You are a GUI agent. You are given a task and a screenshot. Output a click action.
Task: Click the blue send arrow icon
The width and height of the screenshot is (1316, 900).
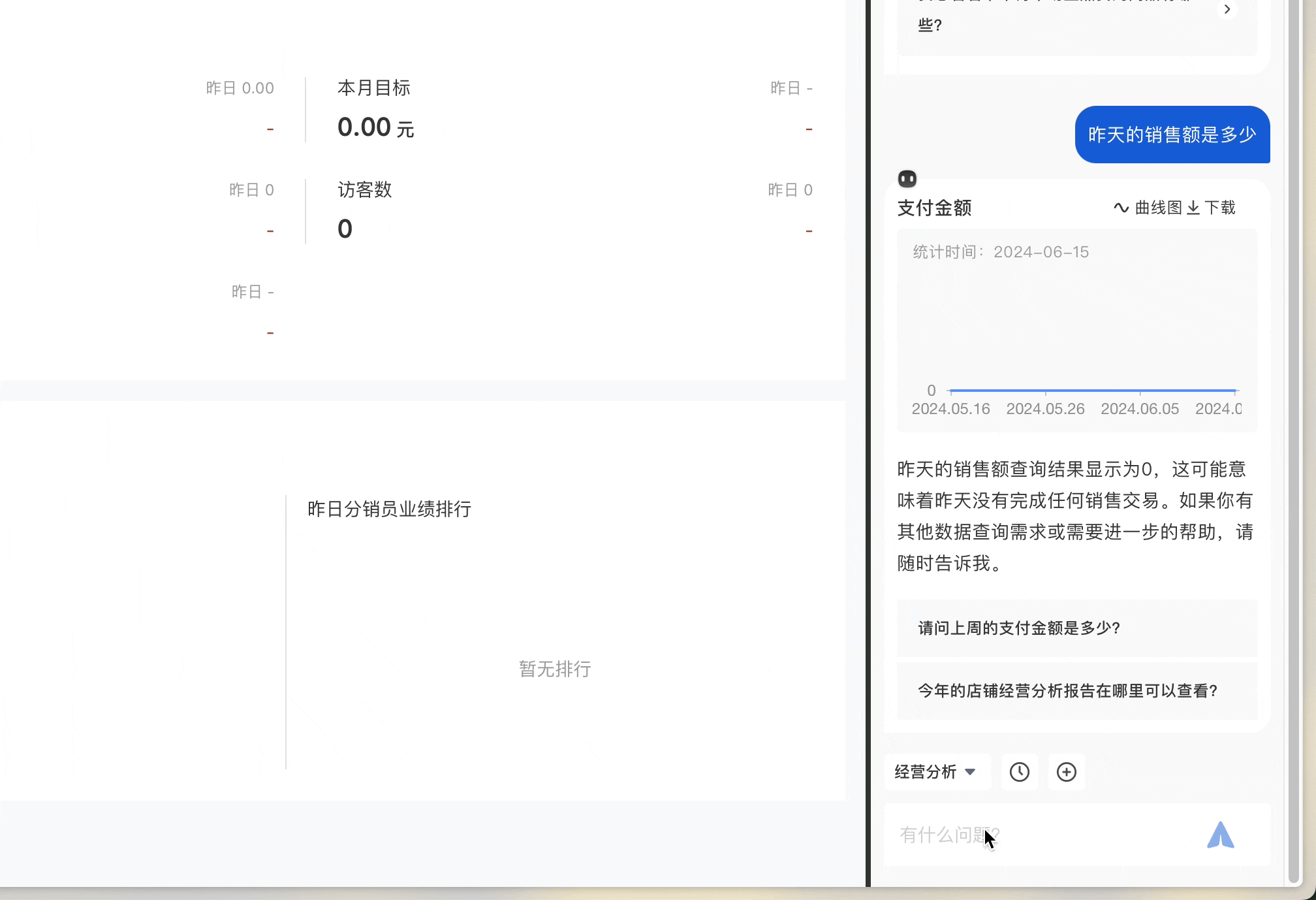(x=1220, y=835)
